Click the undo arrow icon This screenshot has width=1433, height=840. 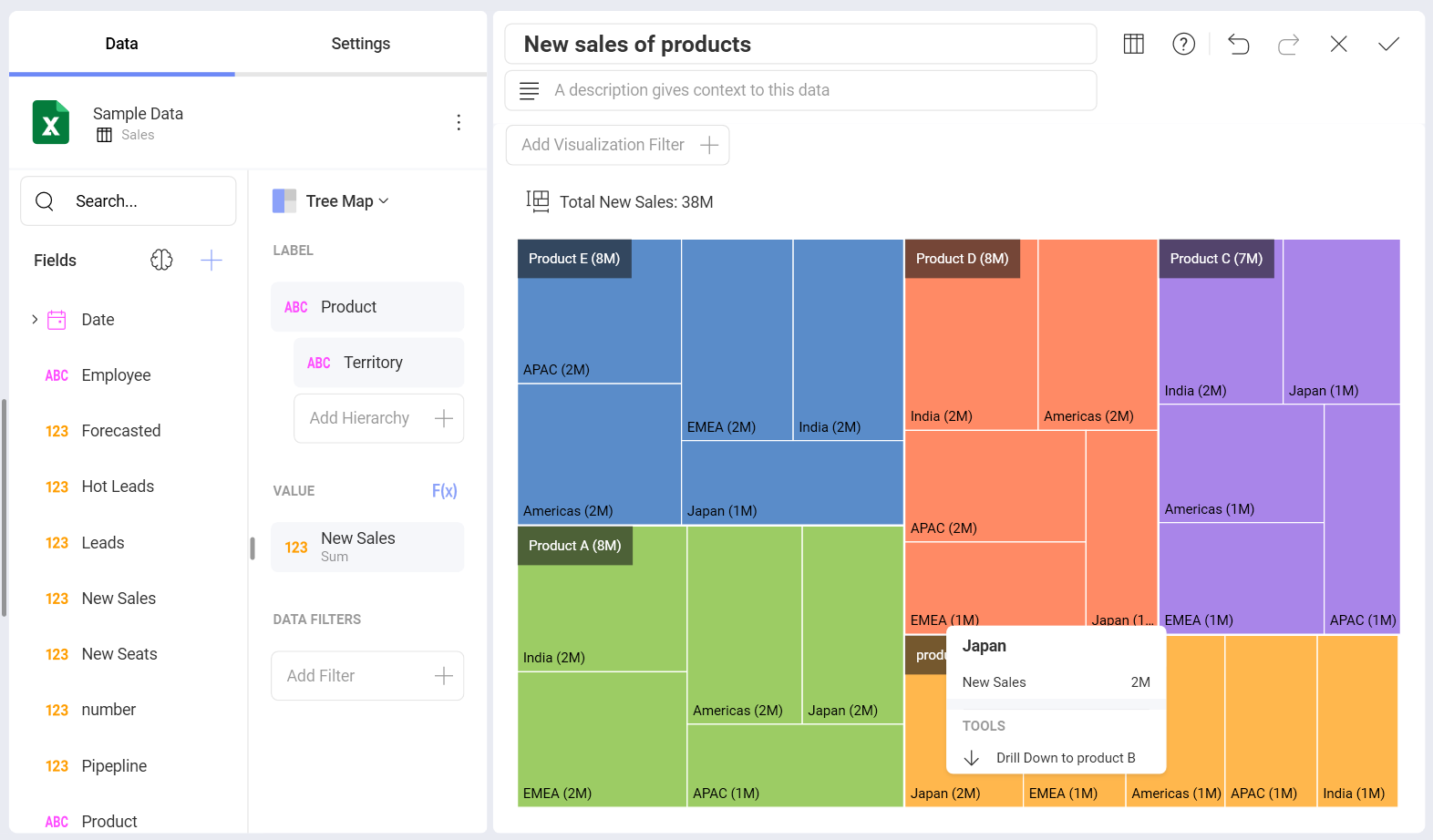pos(1238,44)
